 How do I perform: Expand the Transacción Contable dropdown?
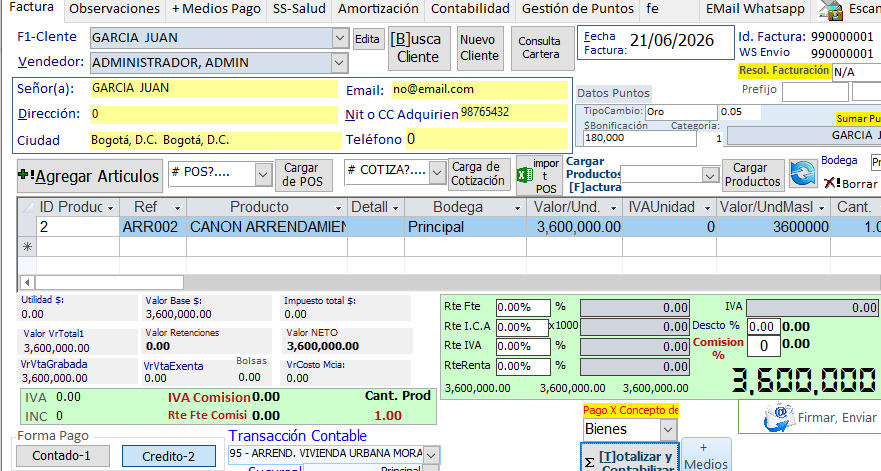[x=431, y=454]
